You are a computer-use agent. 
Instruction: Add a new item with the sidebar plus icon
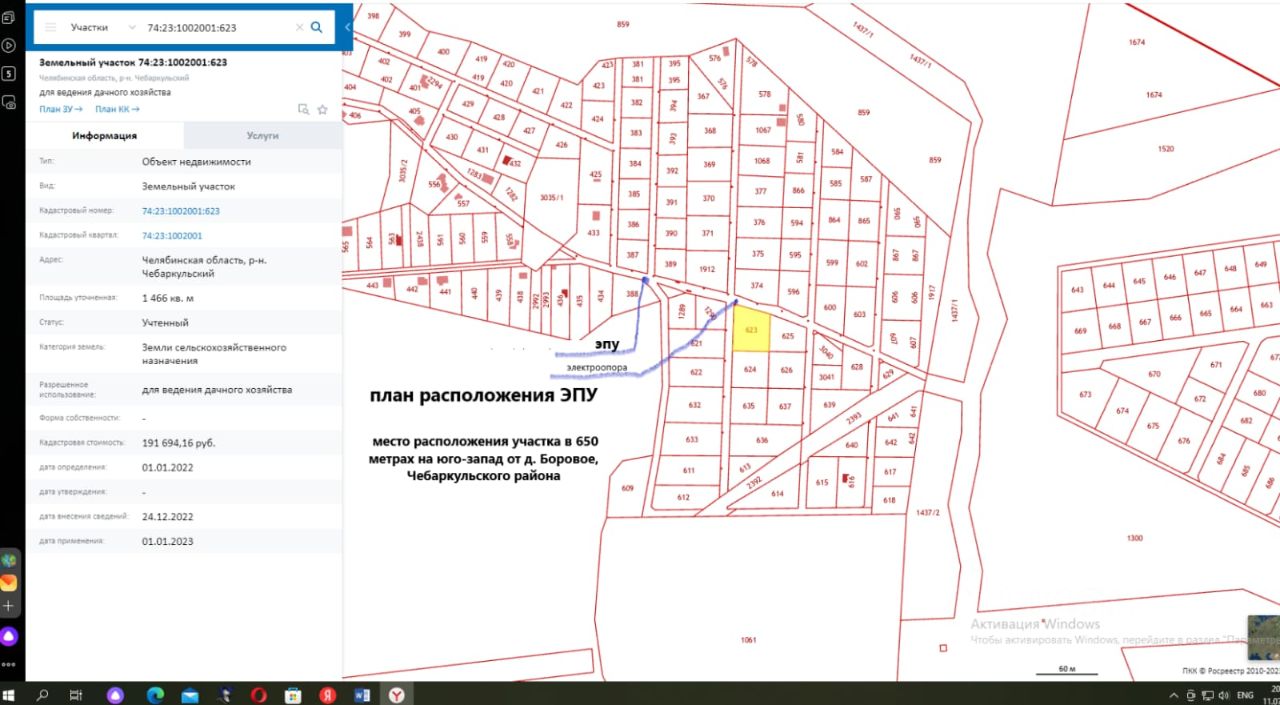coord(9,606)
